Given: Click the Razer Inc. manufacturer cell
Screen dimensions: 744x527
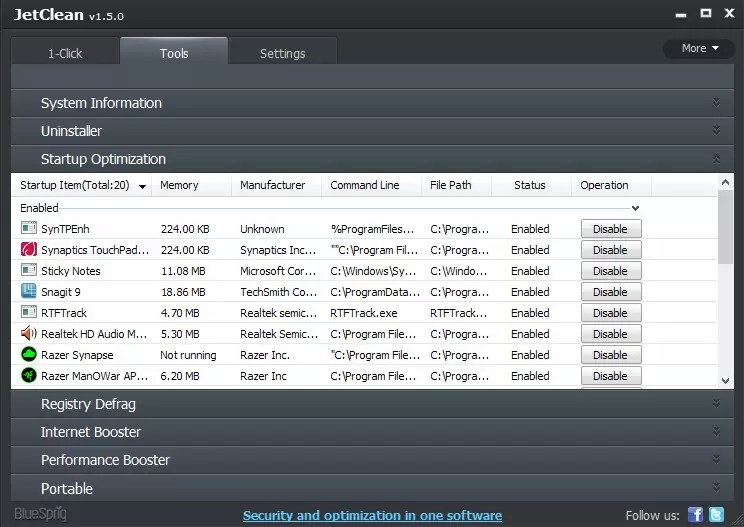Looking at the screenshot, I should pyautogui.click(x=265, y=355).
